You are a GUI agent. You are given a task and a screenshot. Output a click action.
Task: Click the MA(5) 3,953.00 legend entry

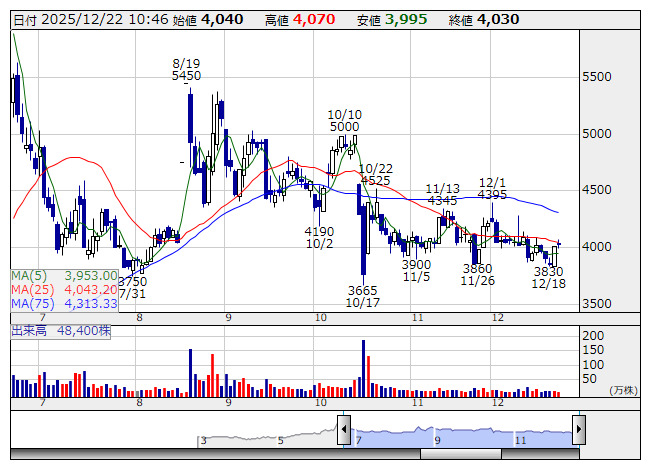tap(64, 276)
